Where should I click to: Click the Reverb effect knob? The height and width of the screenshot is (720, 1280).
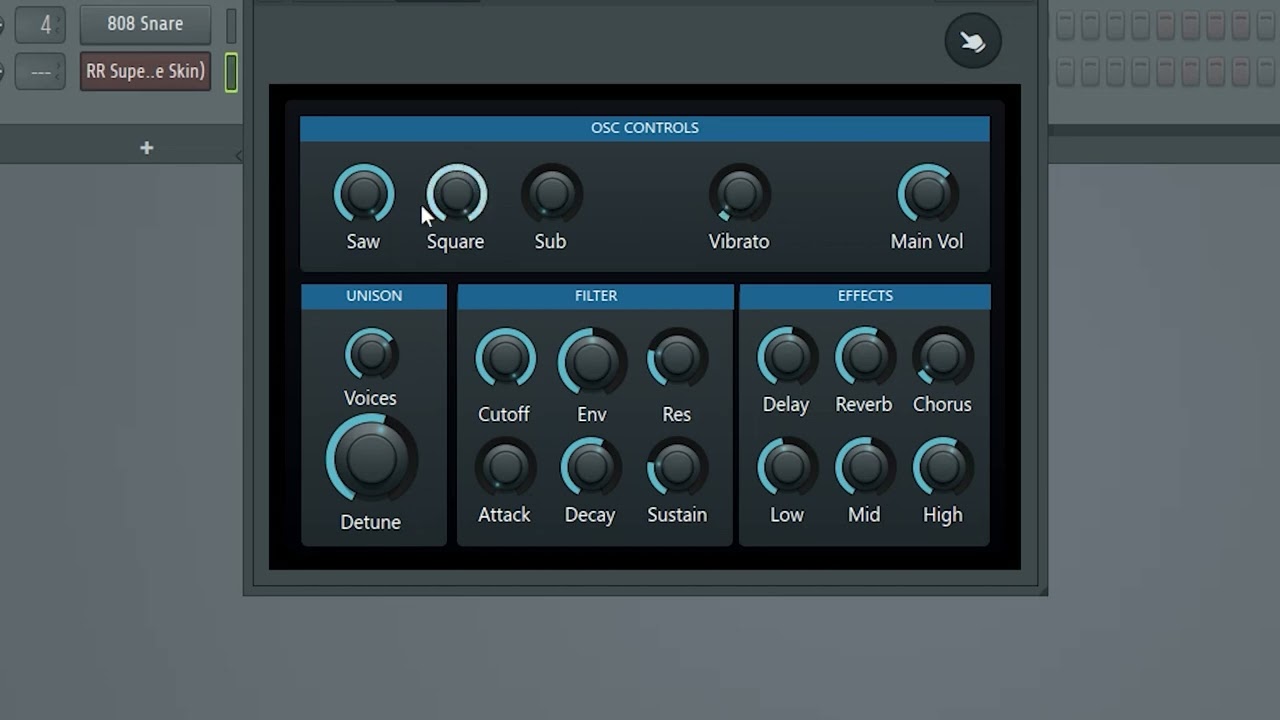(x=865, y=356)
